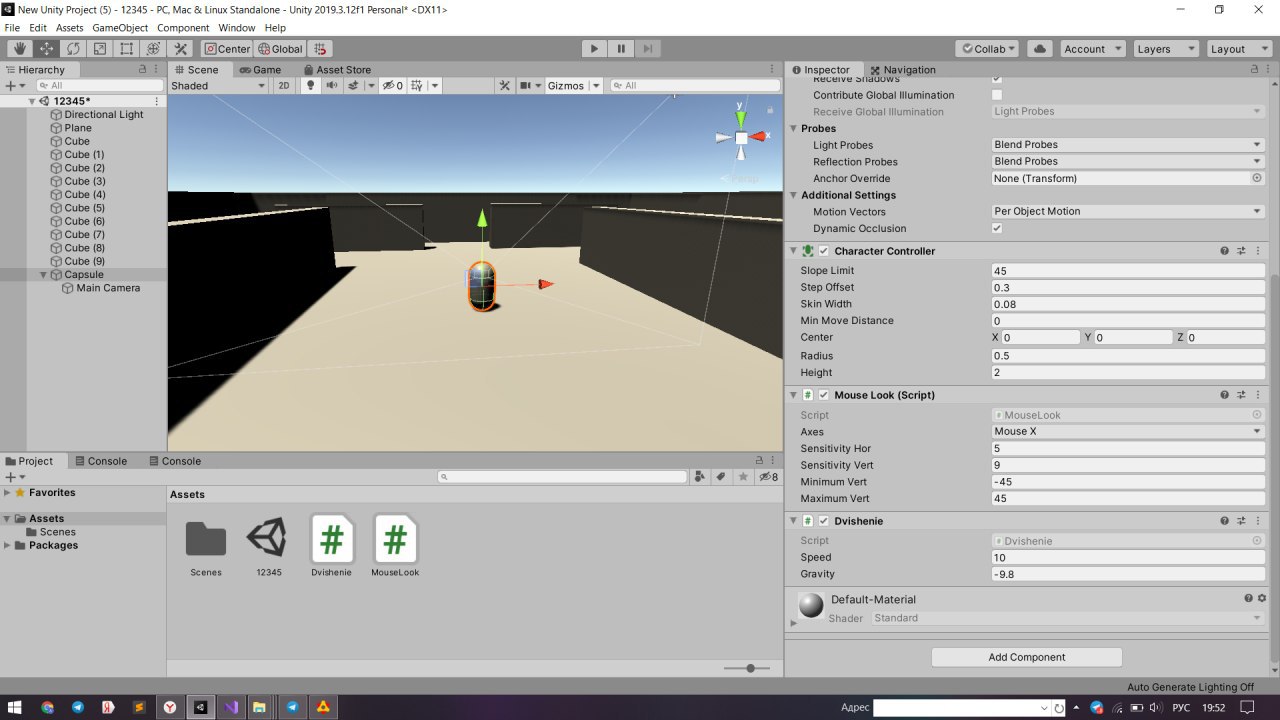Toggle 2D mode in Scene view
The height and width of the screenshot is (720, 1280).
[284, 85]
